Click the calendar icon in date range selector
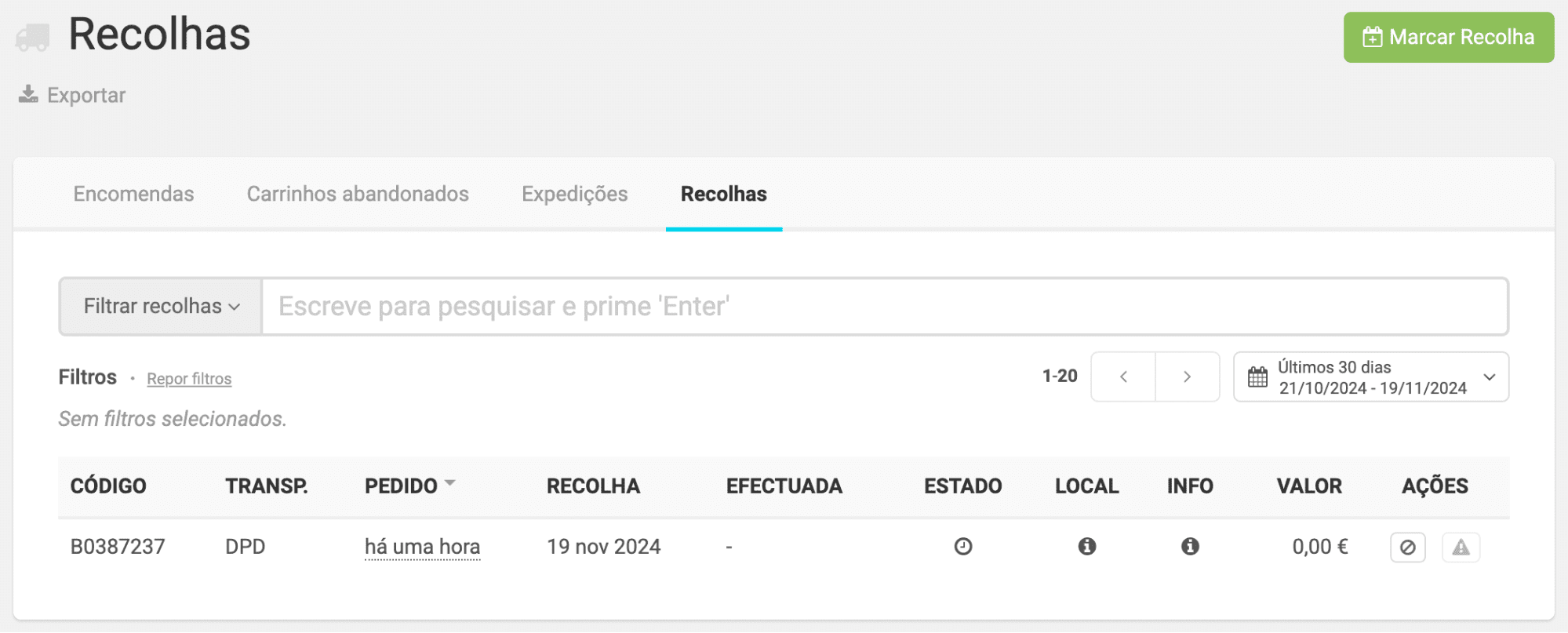This screenshot has width=1568, height=633. pyautogui.click(x=1257, y=377)
